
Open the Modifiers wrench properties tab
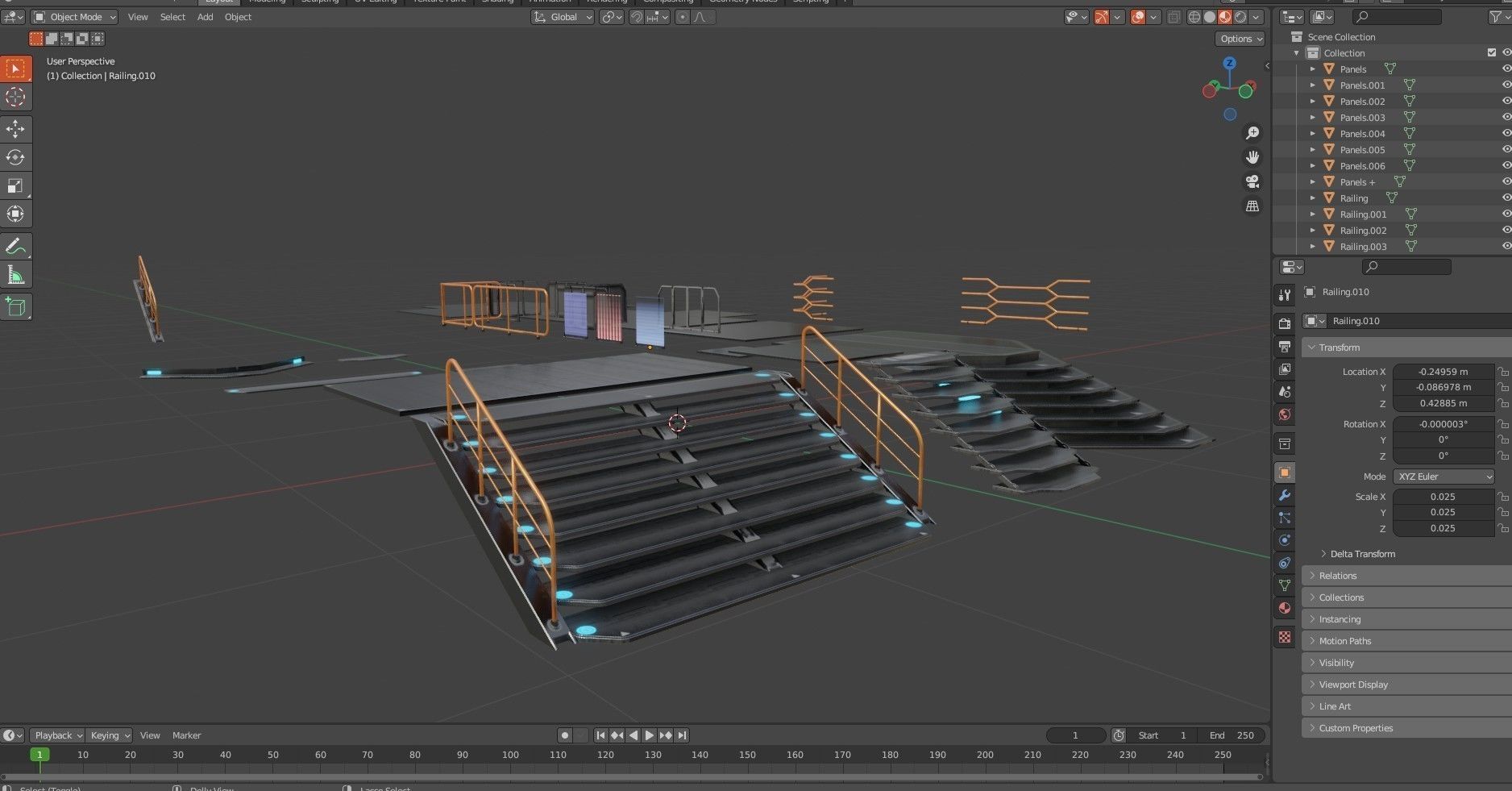pyautogui.click(x=1285, y=494)
